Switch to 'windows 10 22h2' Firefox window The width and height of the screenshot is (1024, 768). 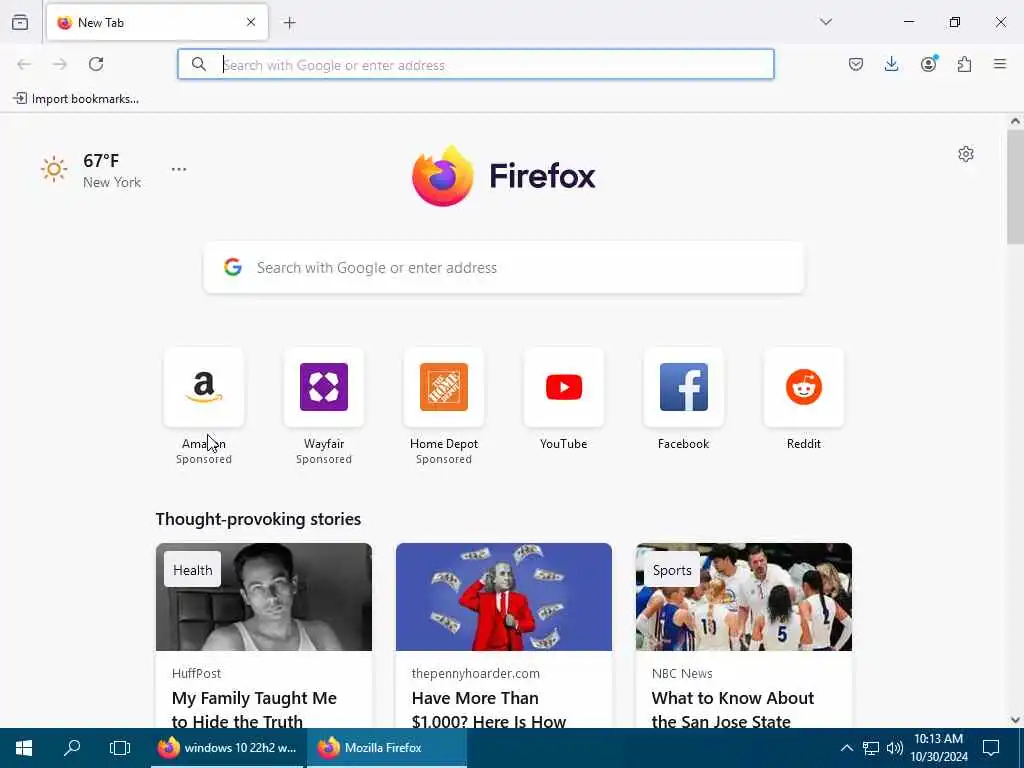(227, 748)
